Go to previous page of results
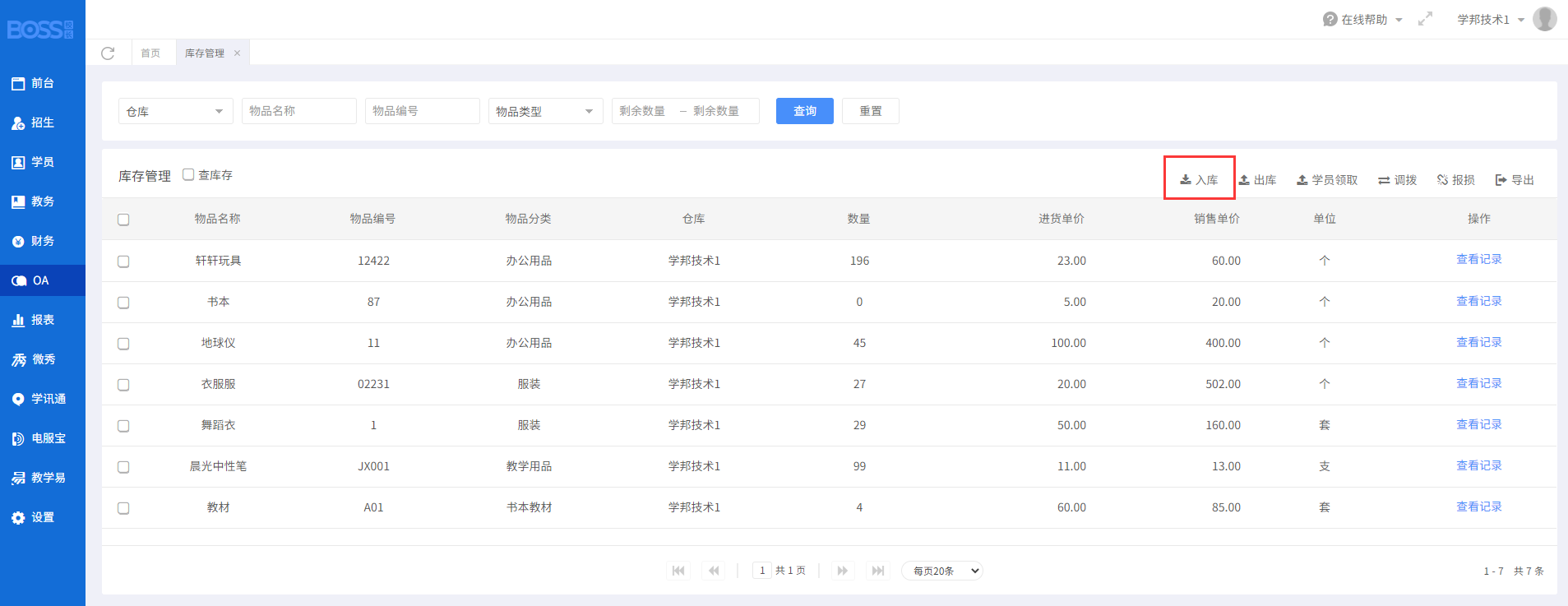1568x606 pixels. pyautogui.click(x=714, y=571)
